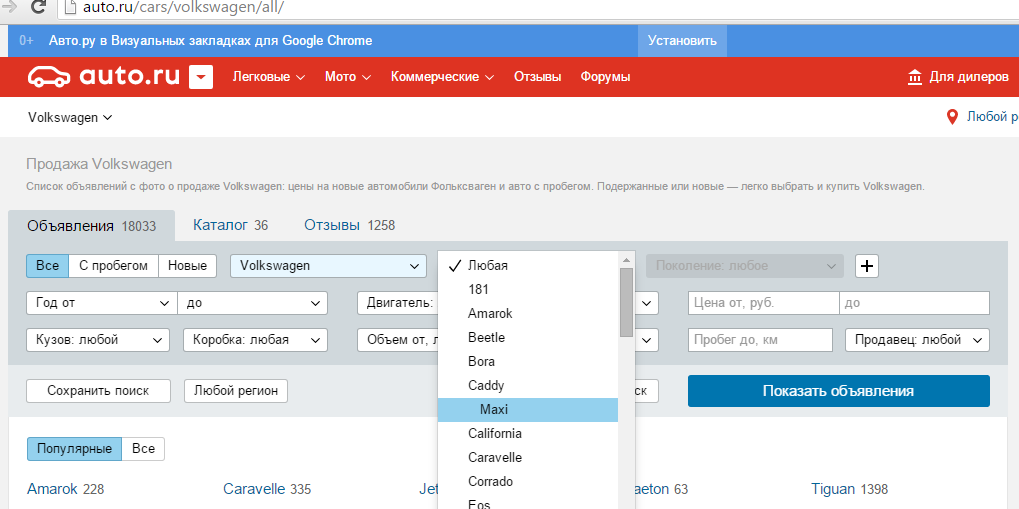Image resolution: width=1019 pixels, height=509 pixels.
Task: Click the 'Продажа Volkswagen' heading
Action: tap(99, 164)
